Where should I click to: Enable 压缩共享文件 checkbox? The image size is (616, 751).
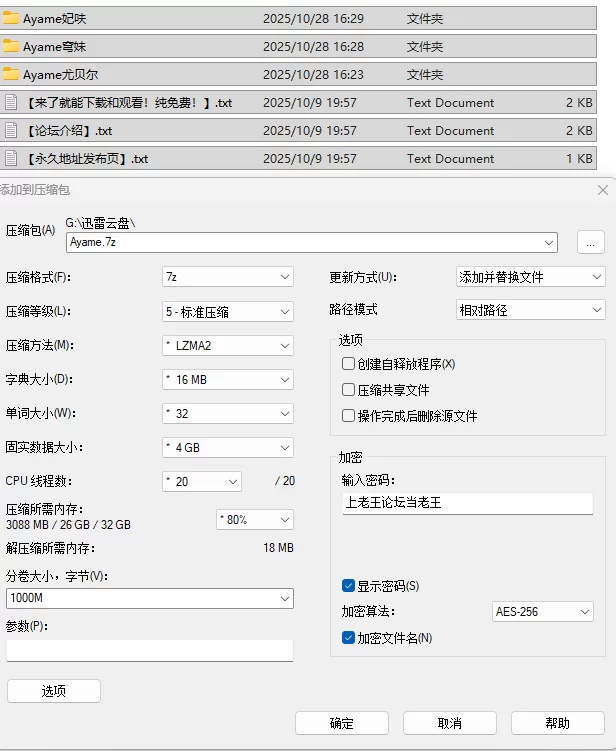click(x=349, y=390)
